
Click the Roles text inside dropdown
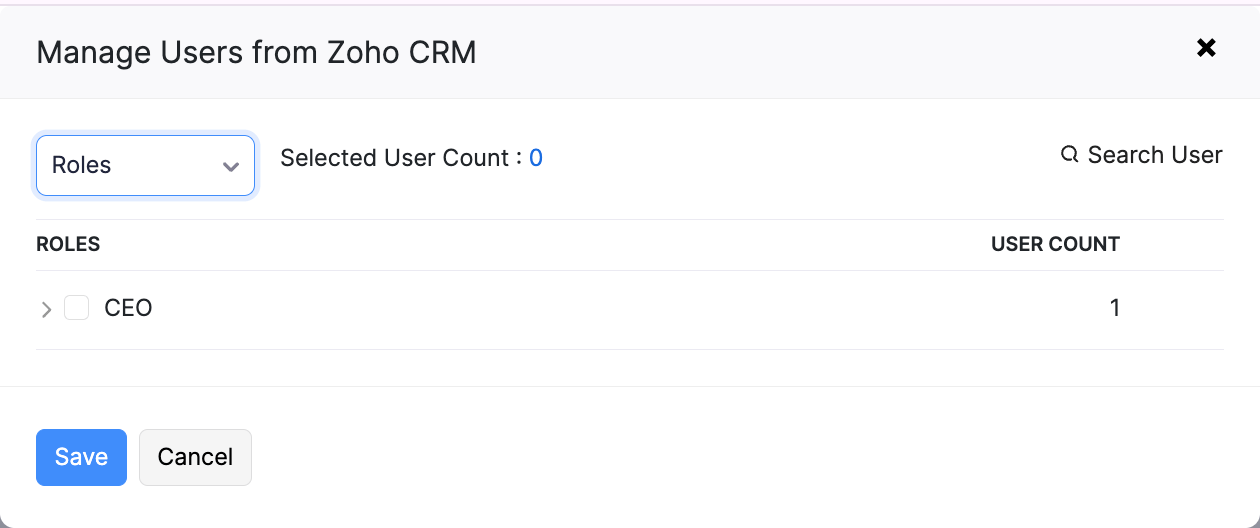(x=82, y=166)
